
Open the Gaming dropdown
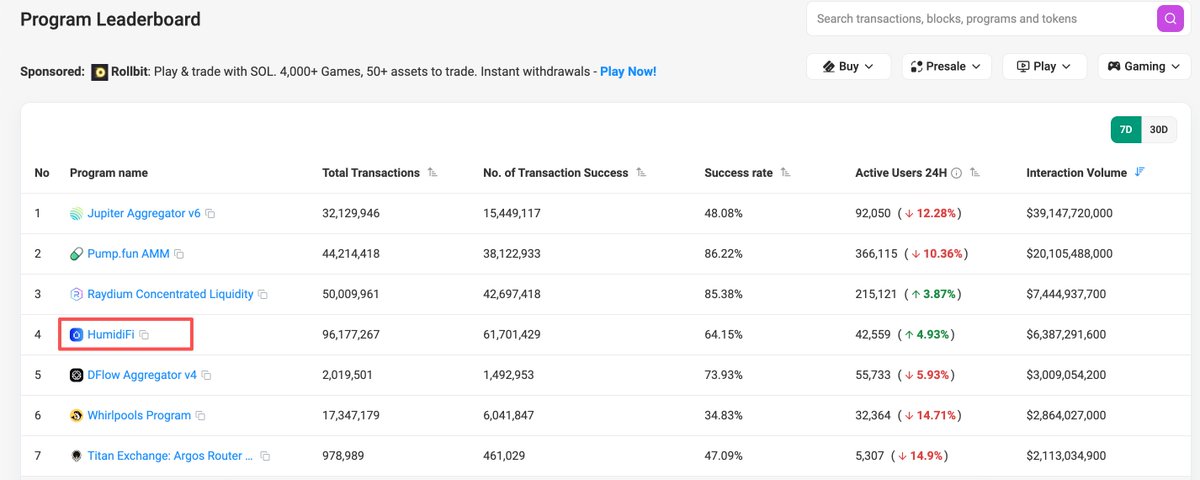pos(1144,67)
